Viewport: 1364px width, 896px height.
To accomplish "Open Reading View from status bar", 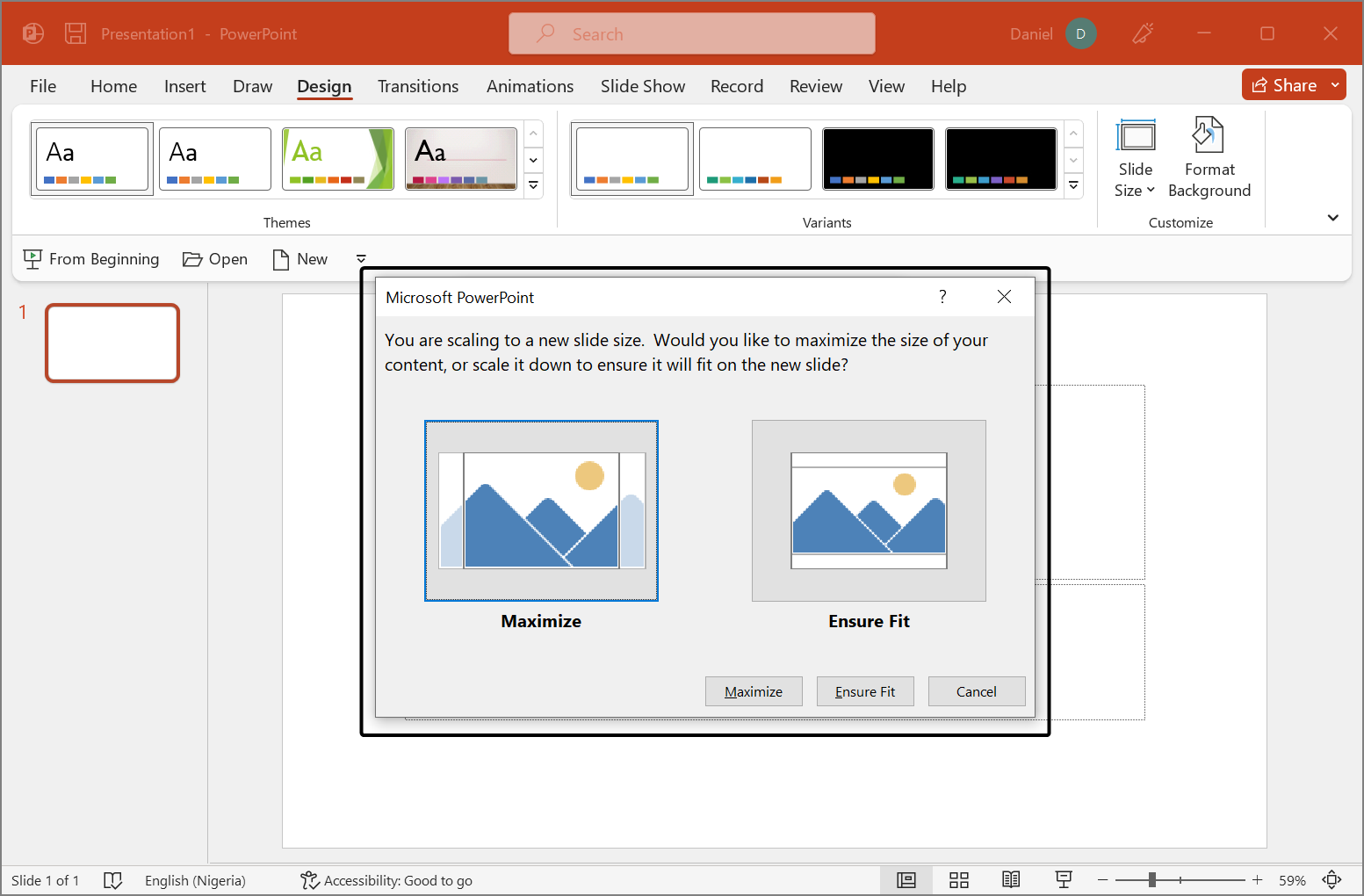I will pyautogui.click(x=1011, y=879).
